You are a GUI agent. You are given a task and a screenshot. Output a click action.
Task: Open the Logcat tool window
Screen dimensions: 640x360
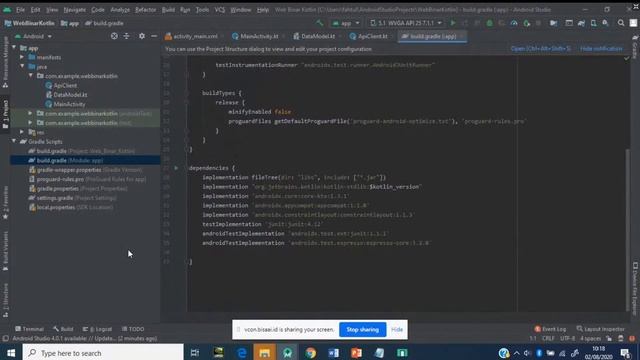tap(98, 329)
